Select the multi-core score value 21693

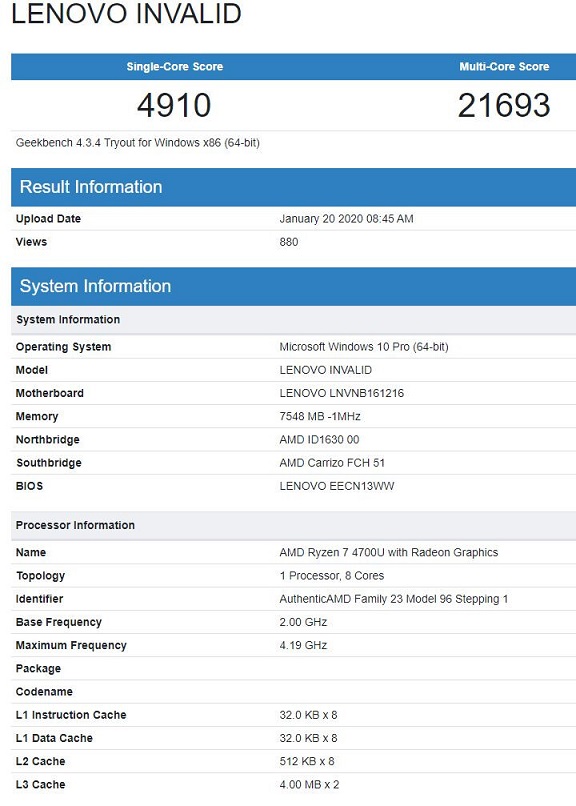(x=504, y=105)
